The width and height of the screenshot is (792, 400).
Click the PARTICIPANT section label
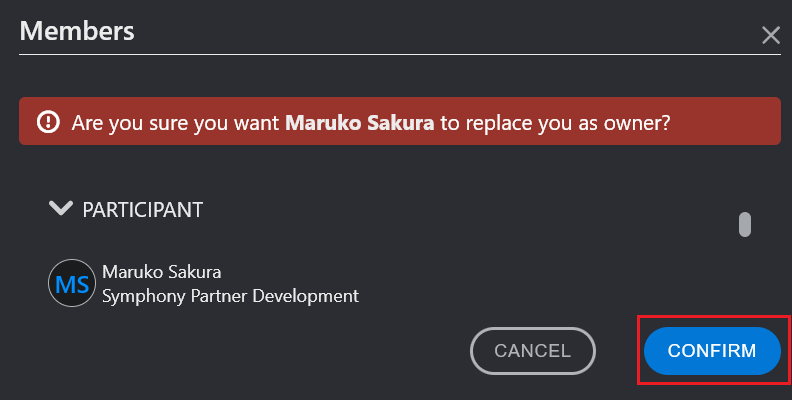click(x=142, y=210)
